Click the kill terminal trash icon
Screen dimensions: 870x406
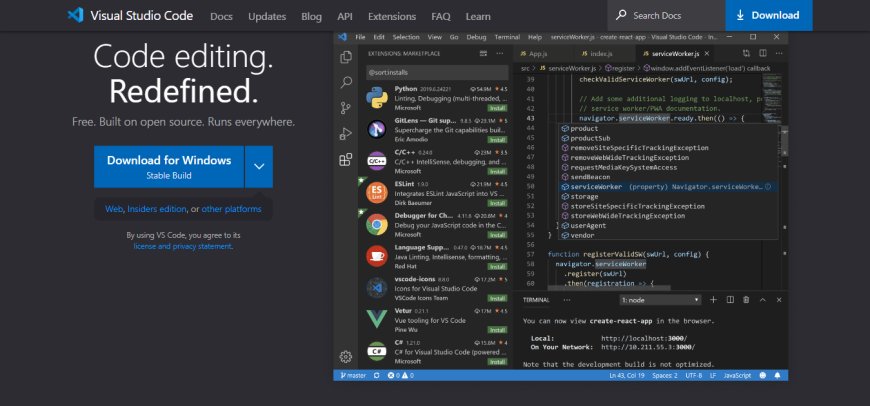746,300
